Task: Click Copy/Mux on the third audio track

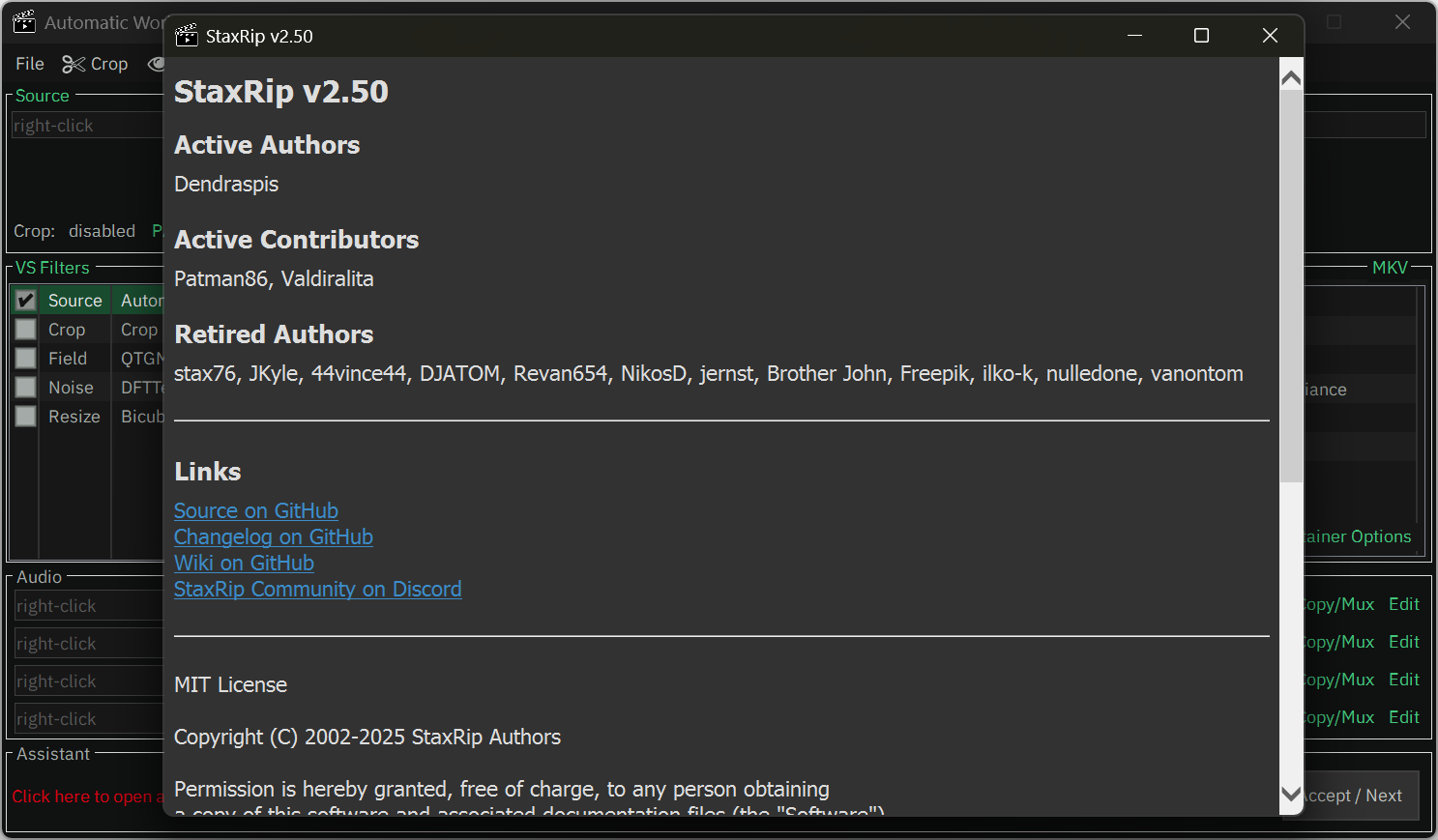Action: click(1339, 680)
